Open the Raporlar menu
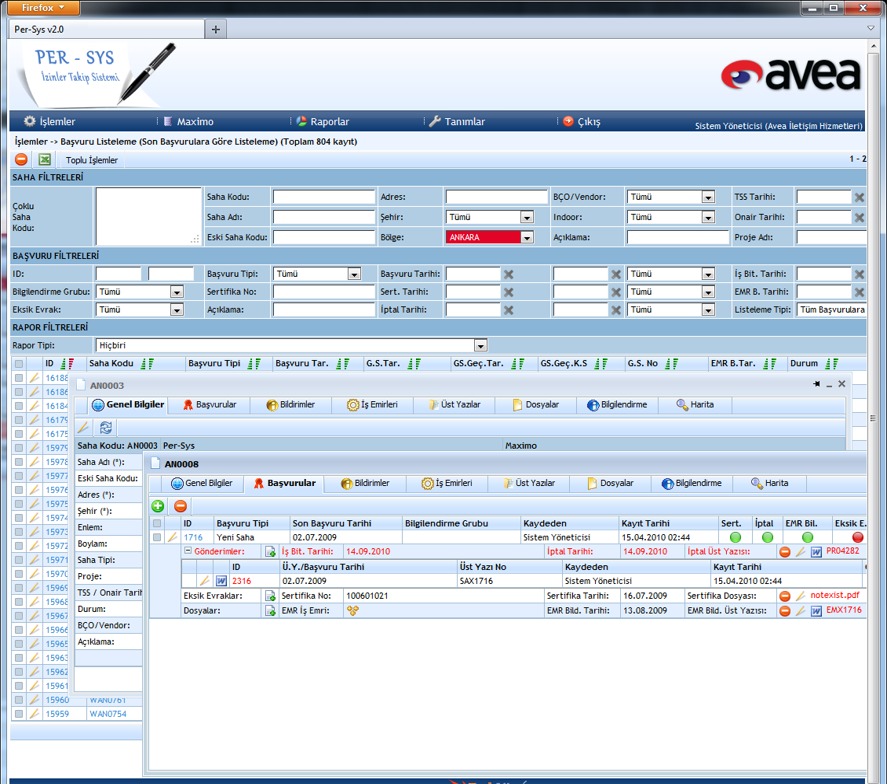The image size is (887, 784). tap(322, 121)
